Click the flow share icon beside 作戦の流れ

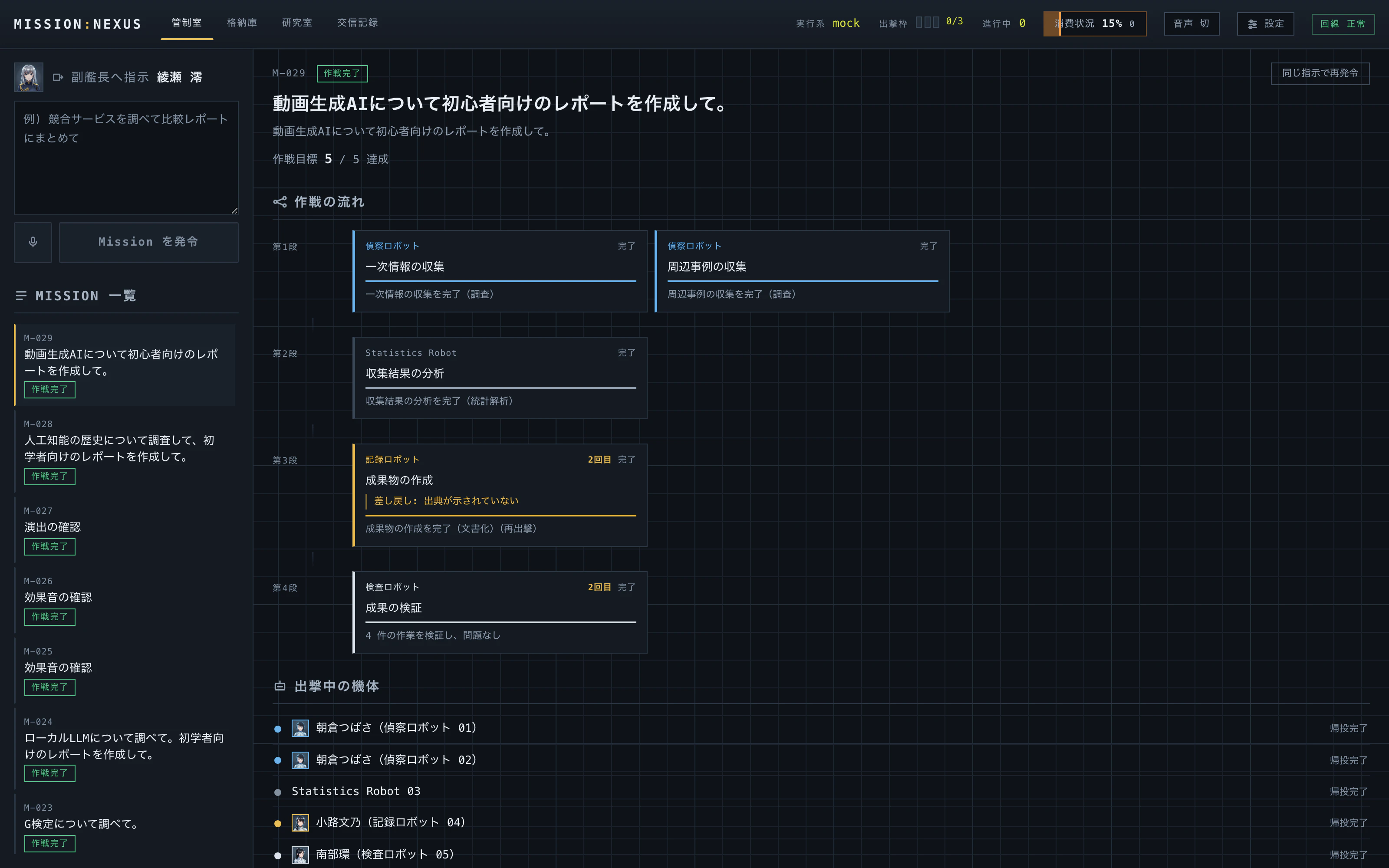(x=280, y=201)
